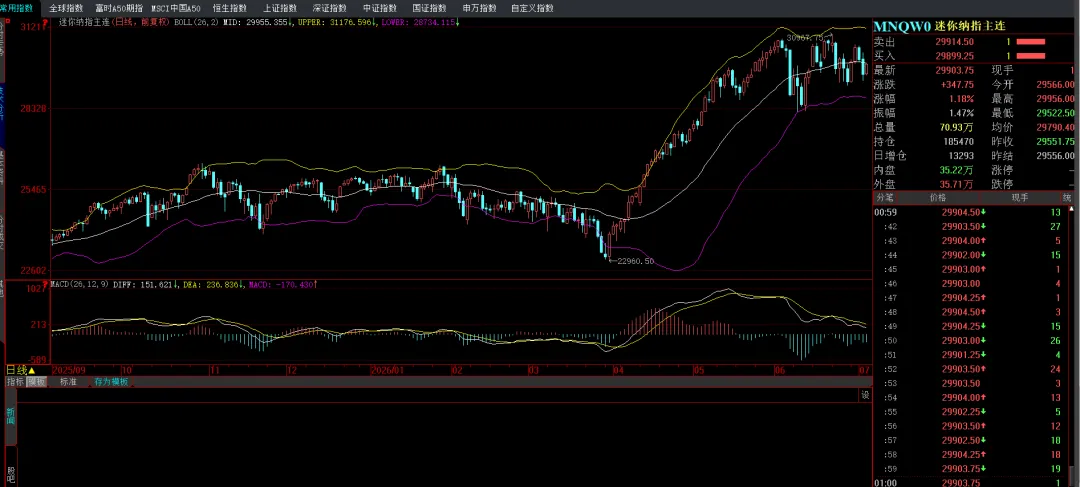
Task: Click the 今开 value 29566.00
Action: pyautogui.click(x=1055, y=85)
